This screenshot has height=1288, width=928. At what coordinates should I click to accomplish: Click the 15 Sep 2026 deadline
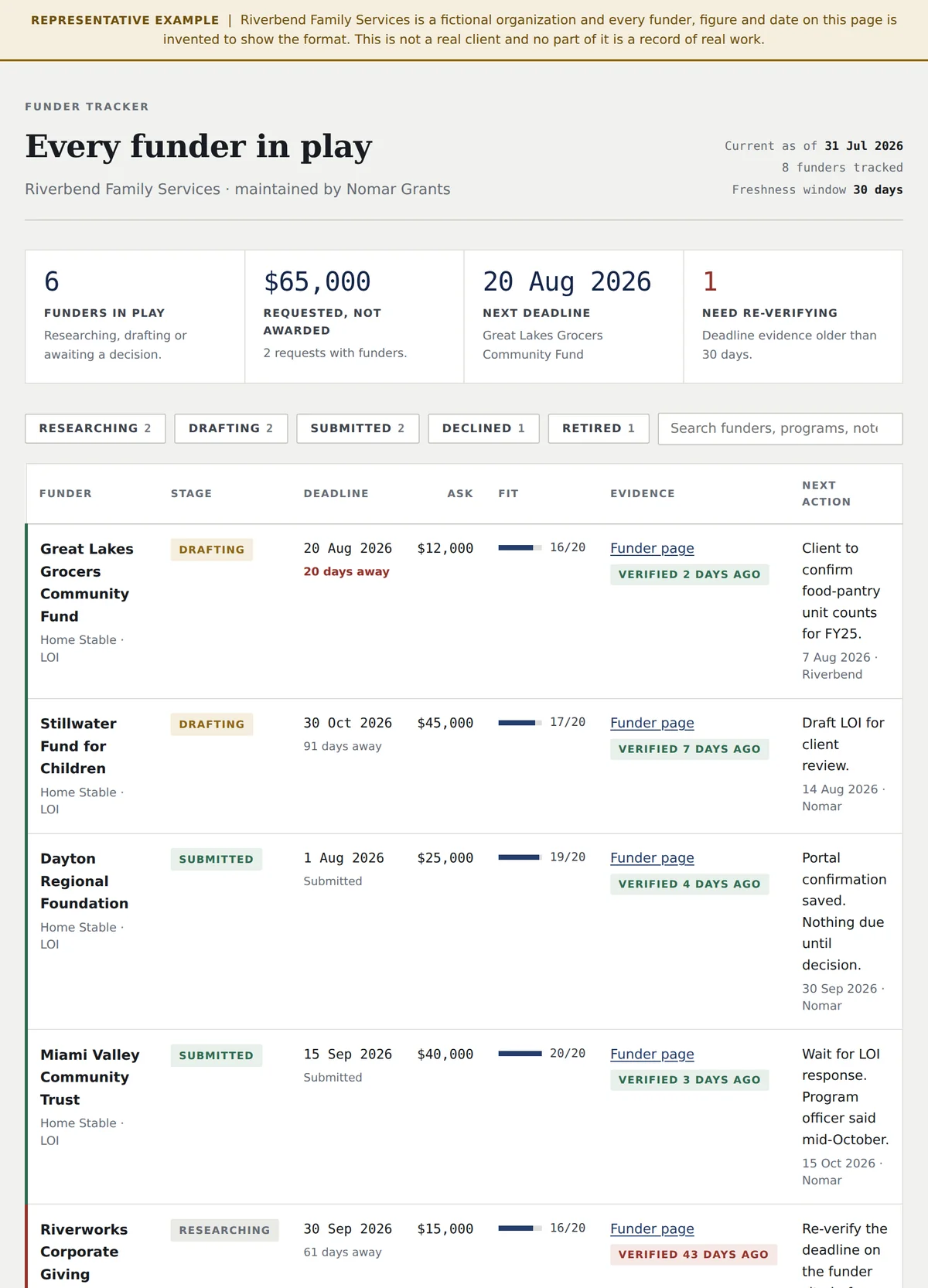pyautogui.click(x=348, y=1055)
